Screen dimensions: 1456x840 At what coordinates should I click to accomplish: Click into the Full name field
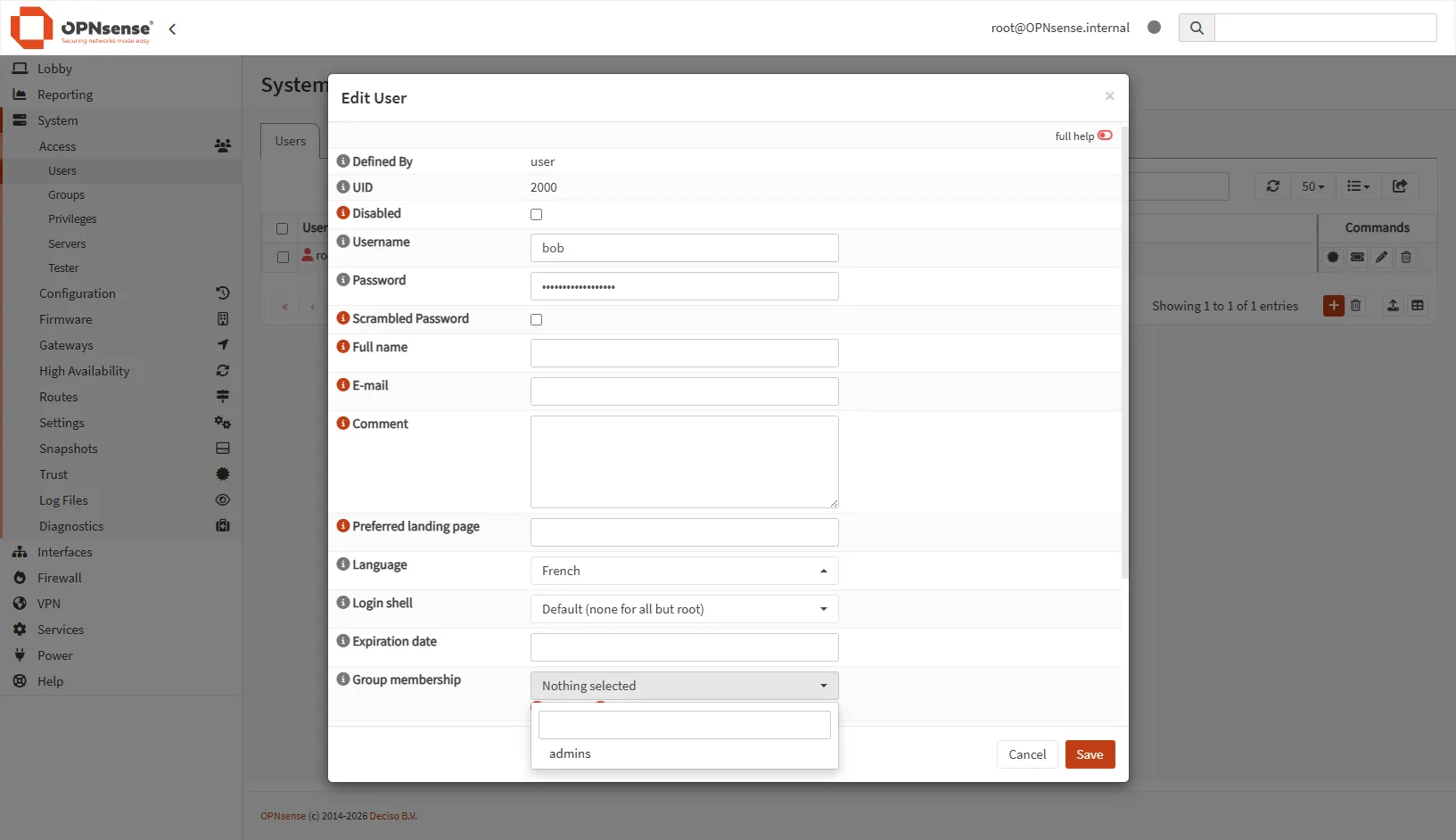(684, 353)
